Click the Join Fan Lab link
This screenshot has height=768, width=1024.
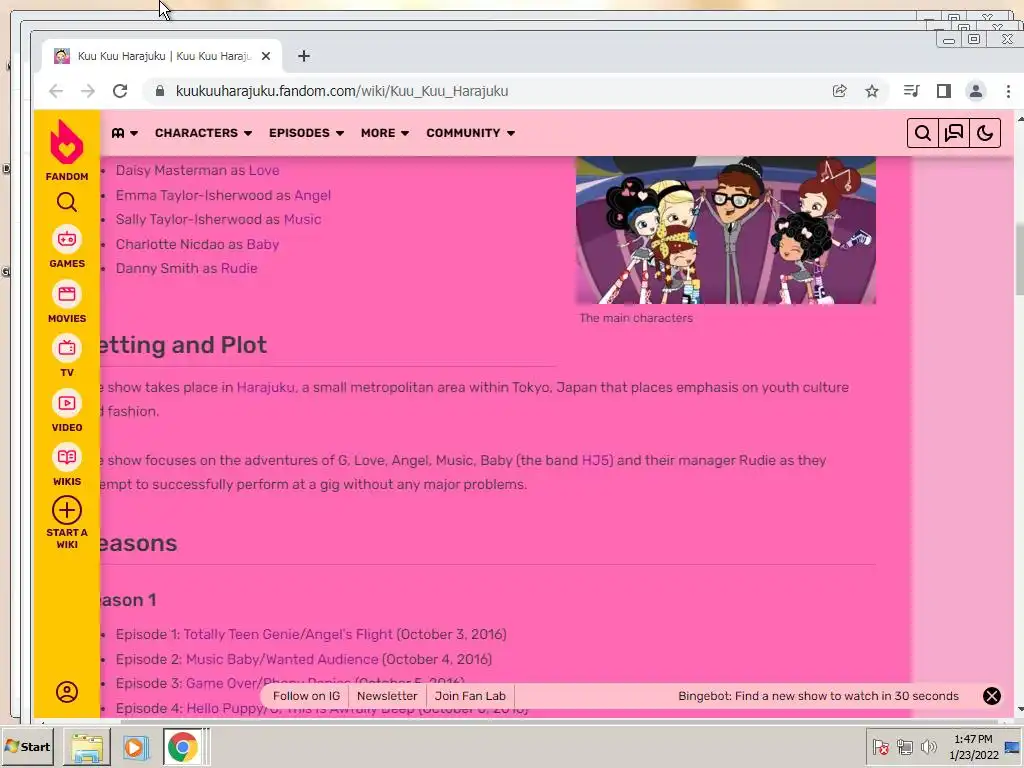(x=470, y=696)
